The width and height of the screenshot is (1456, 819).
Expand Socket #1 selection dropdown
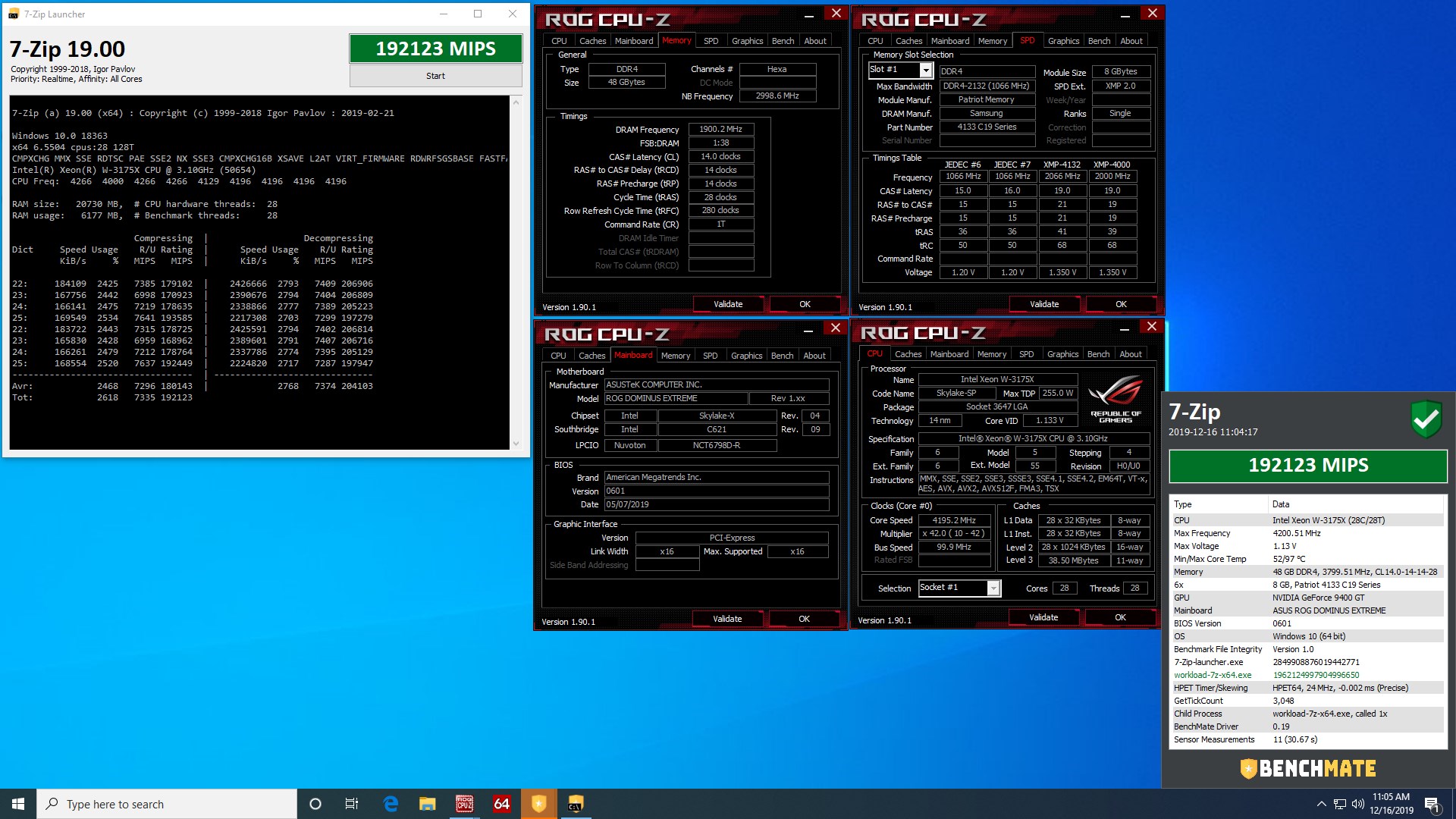(x=993, y=588)
